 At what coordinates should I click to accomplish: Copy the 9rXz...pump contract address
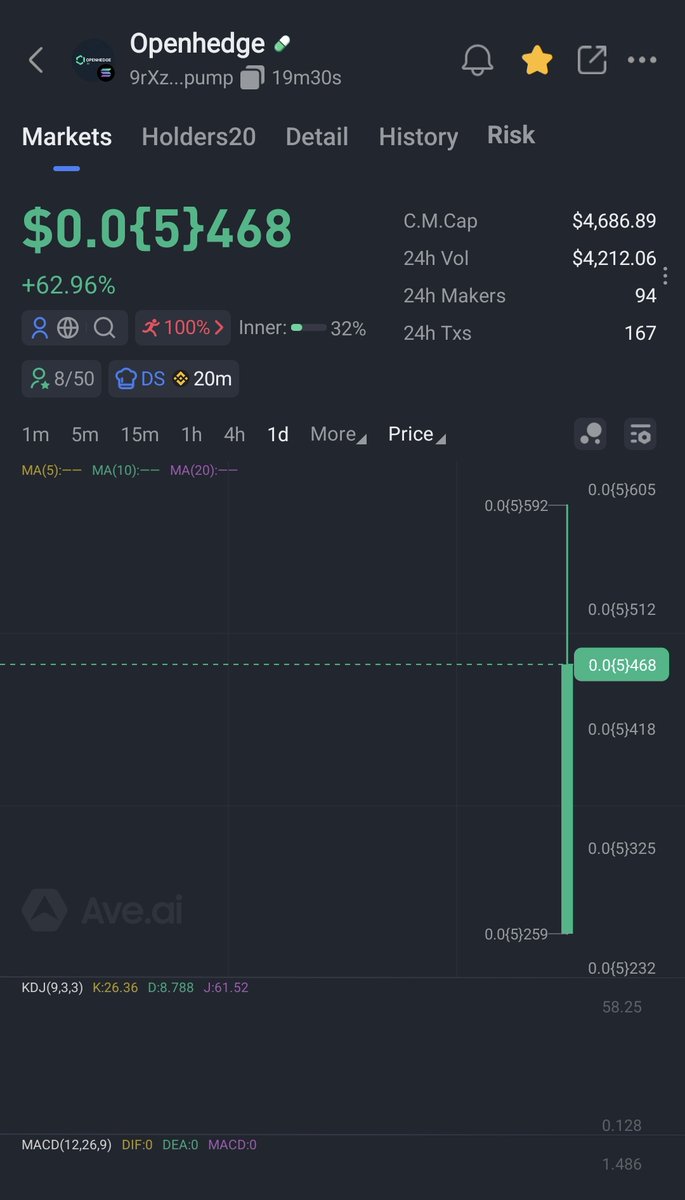pos(252,77)
